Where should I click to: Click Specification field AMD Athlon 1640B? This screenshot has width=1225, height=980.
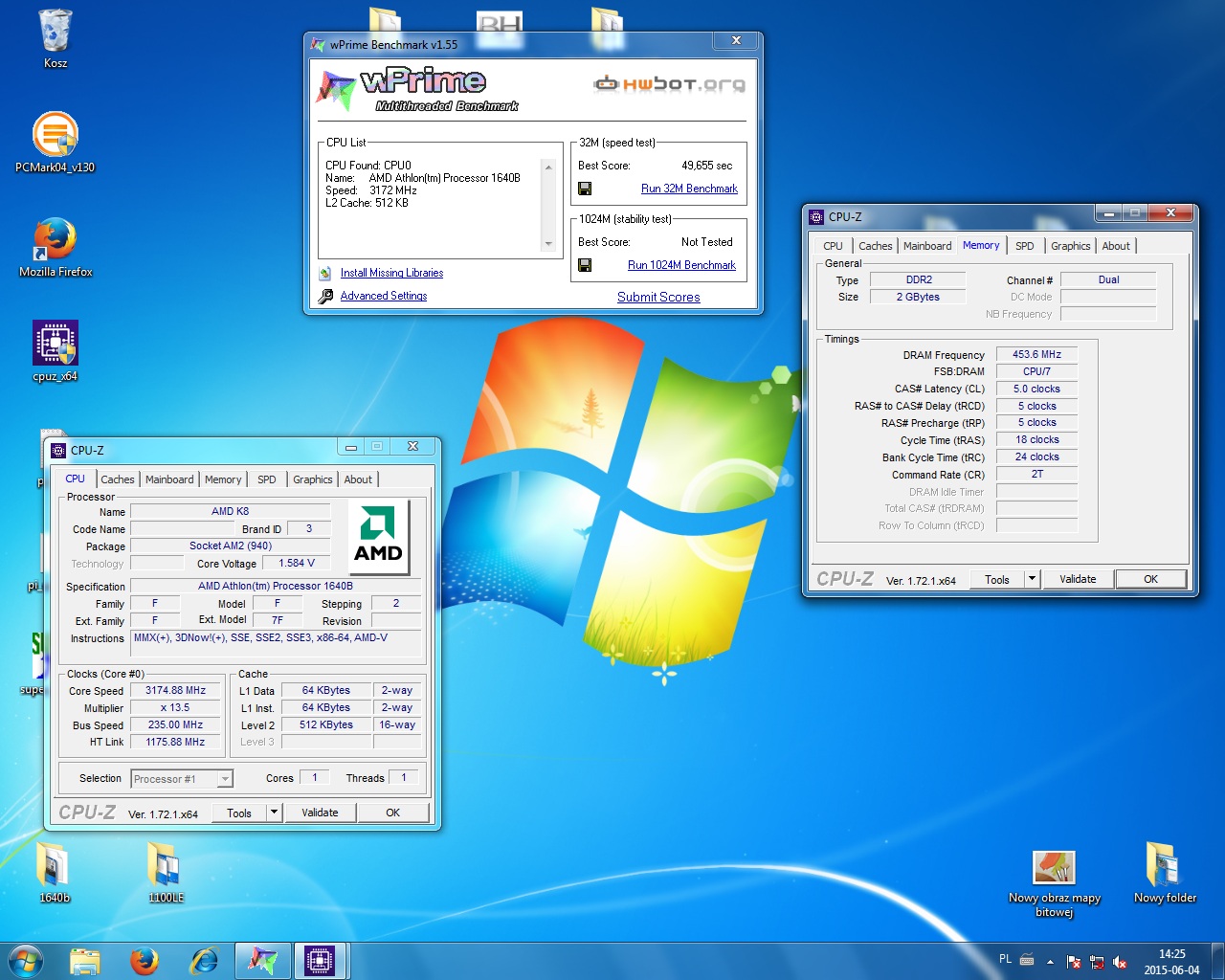pyautogui.click(x=276, y=586)
